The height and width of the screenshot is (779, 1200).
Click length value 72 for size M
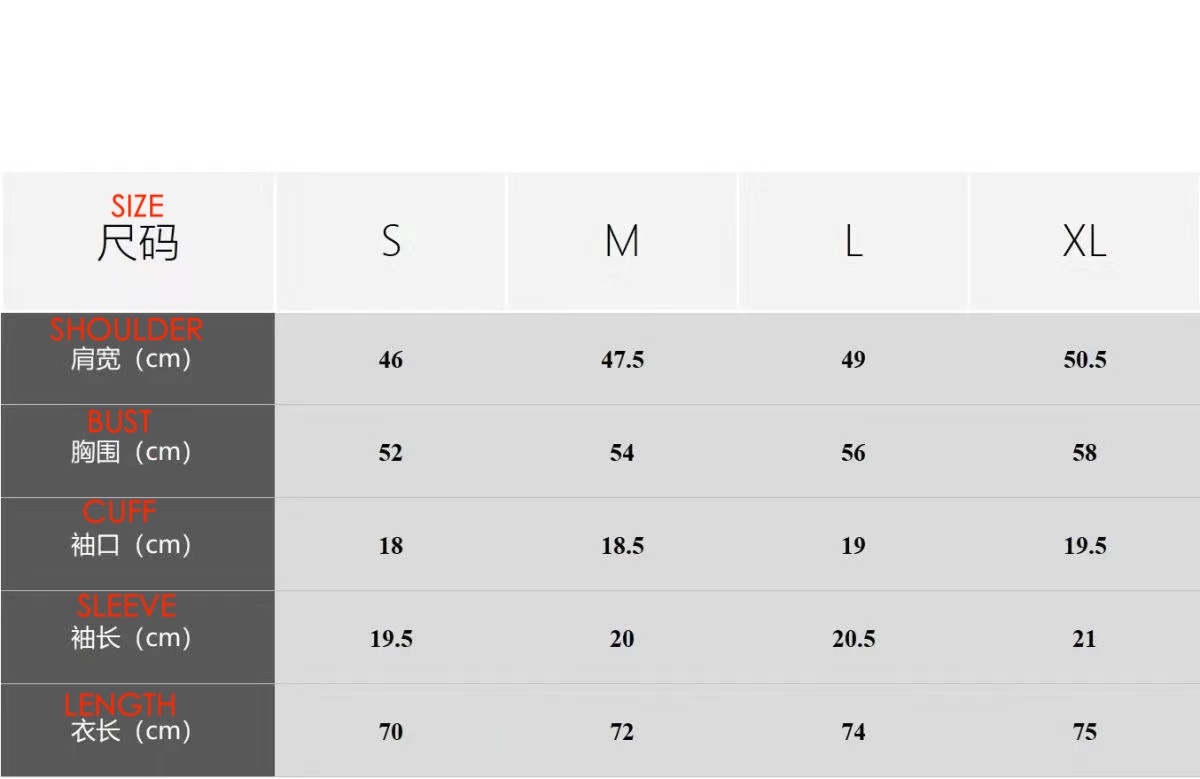coord(622,732)
